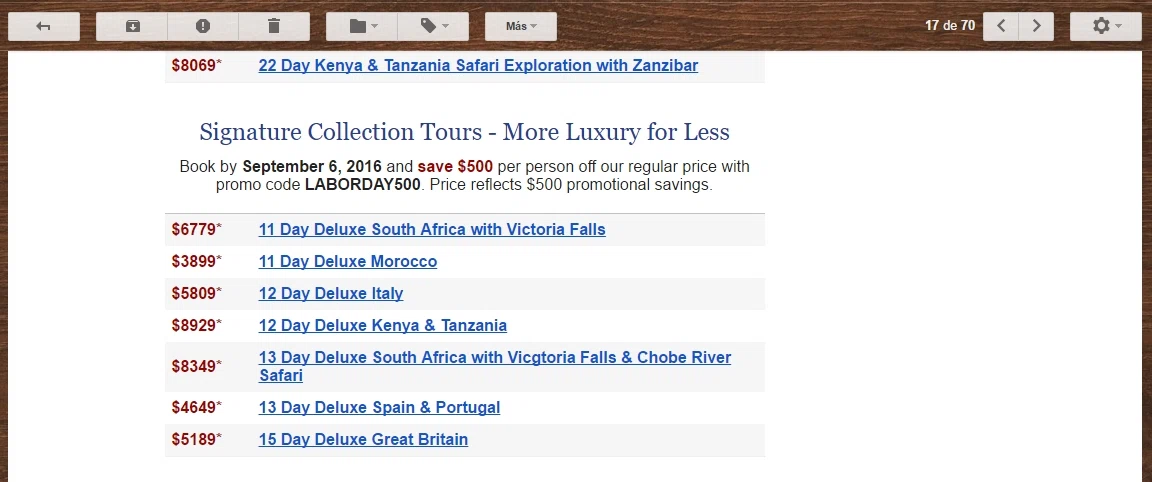The image size is (1152, 482).
Task: Open the Move to folder dropdown
Action: coord(361,26)
